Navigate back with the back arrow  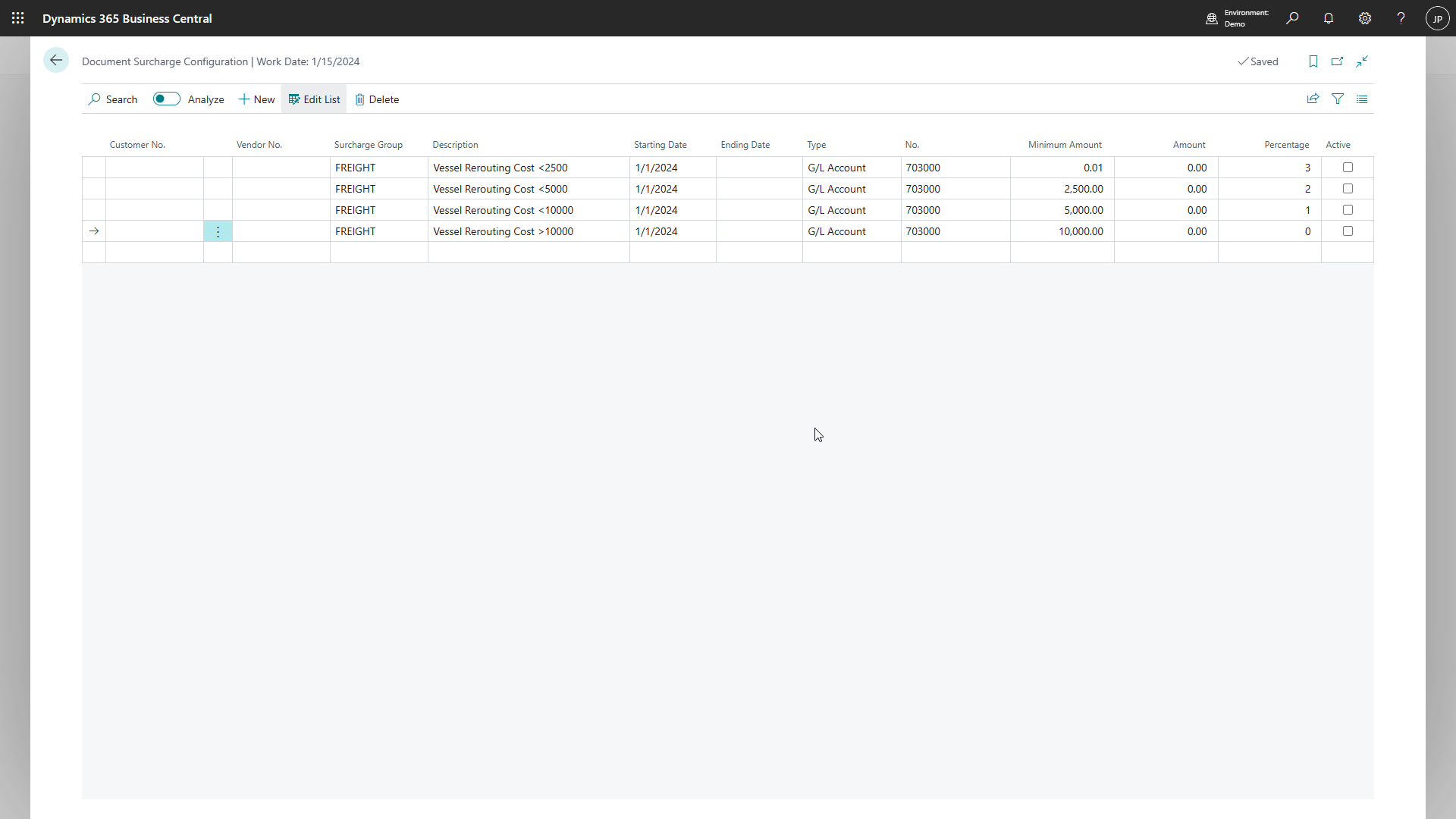pos(56,60)
